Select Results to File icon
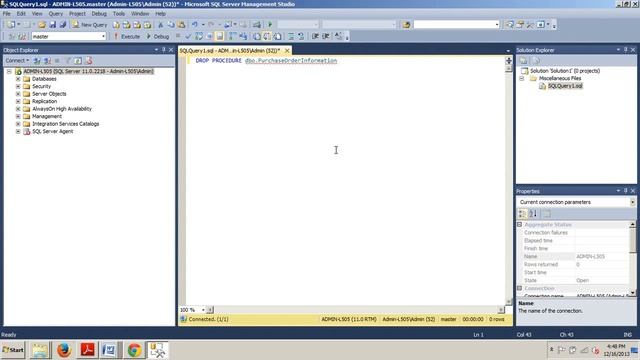Image resolution: width=640 pixels, height=360 pixels. (278, 36)
